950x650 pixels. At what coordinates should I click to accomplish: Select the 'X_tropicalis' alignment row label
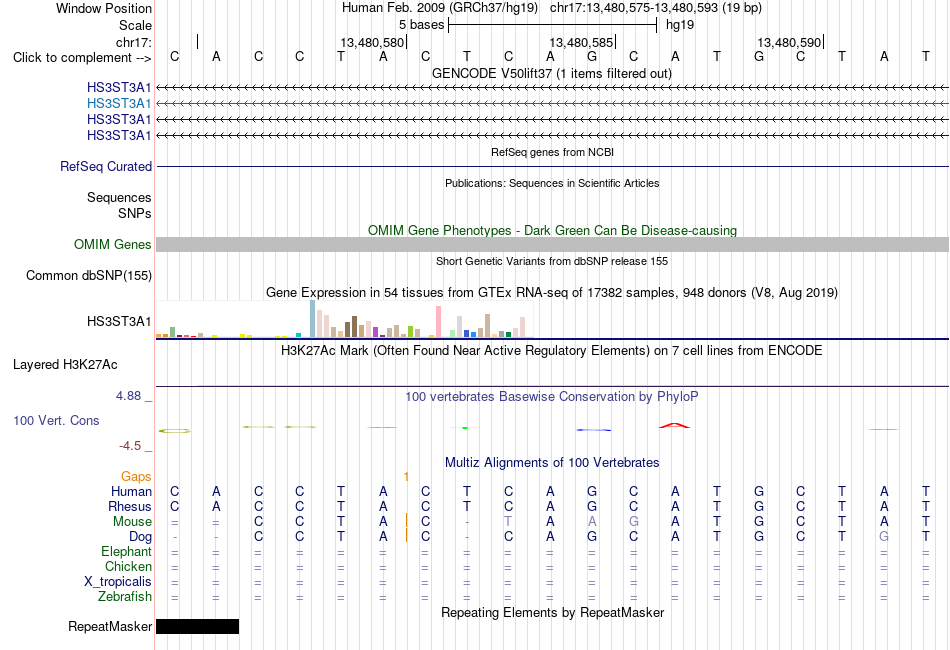click(118, 582)
